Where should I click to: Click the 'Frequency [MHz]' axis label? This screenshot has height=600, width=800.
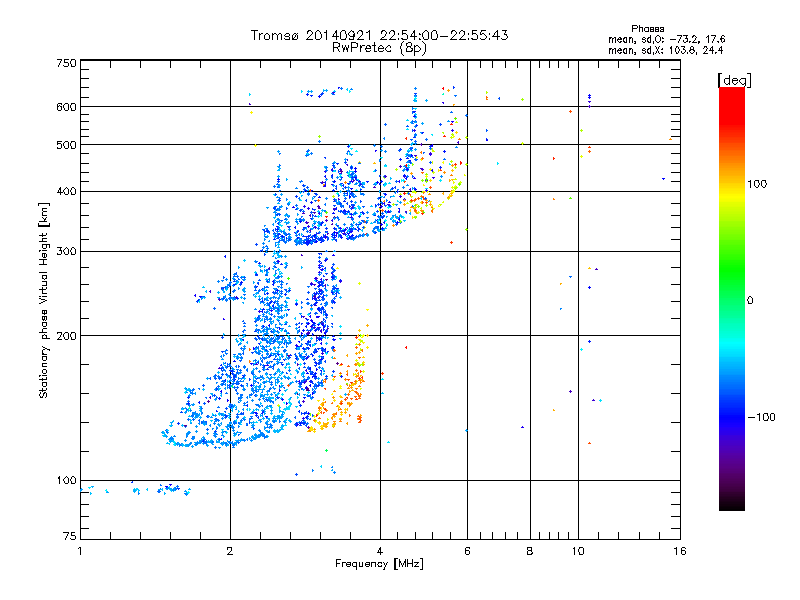point(379,564)
